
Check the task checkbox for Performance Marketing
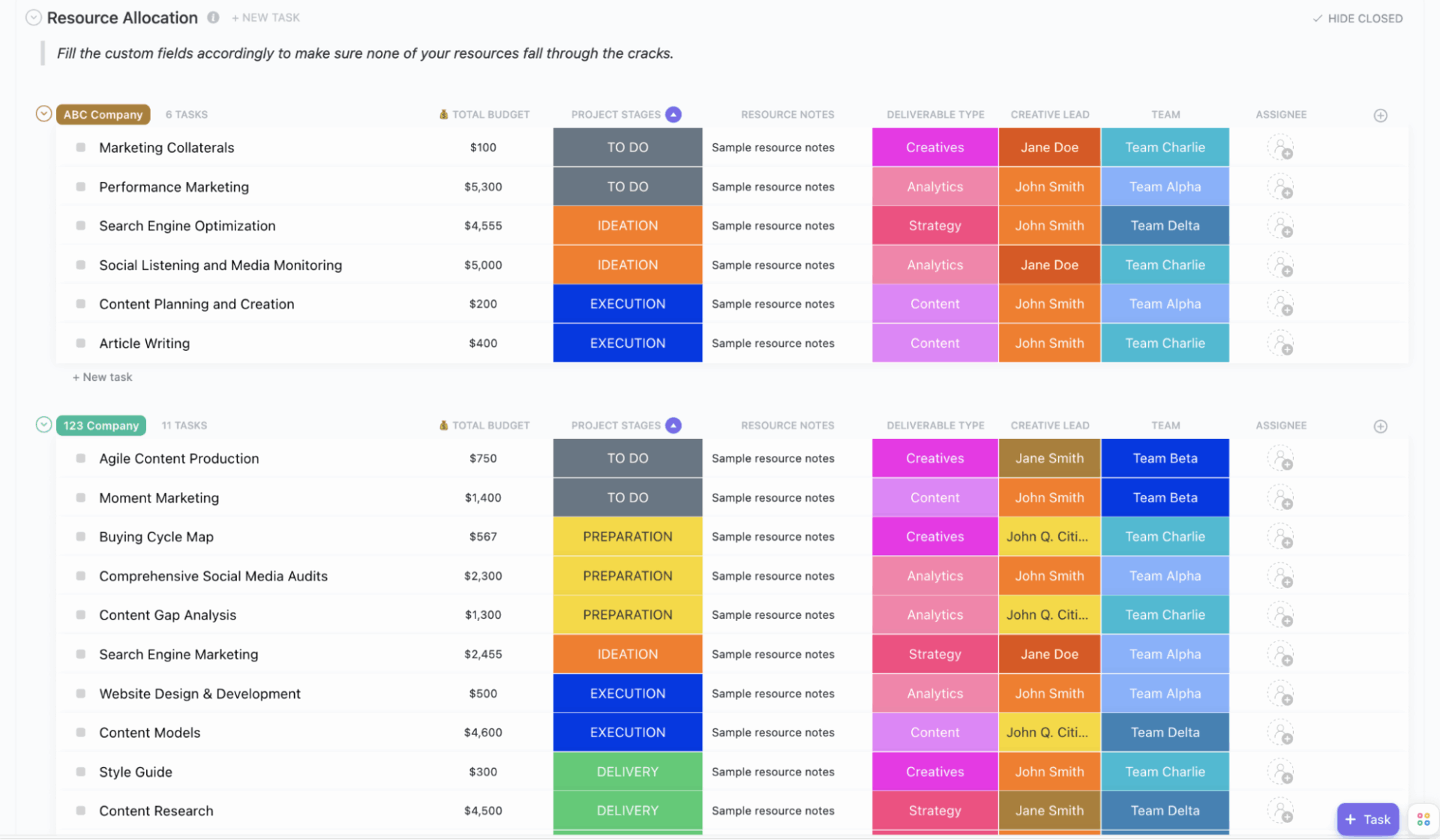click(80, 186)
